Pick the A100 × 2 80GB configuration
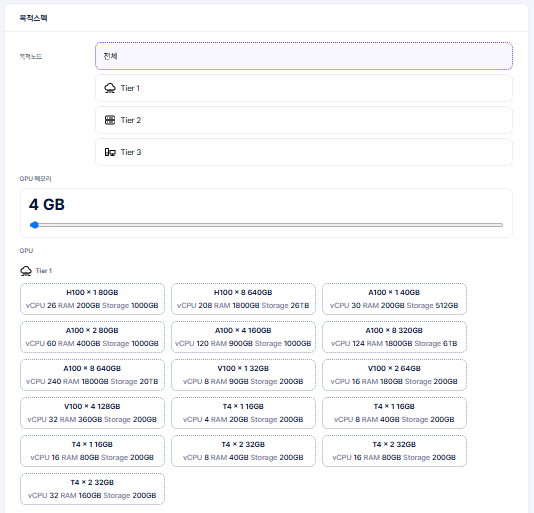The image size is (534, 513). 92,337
